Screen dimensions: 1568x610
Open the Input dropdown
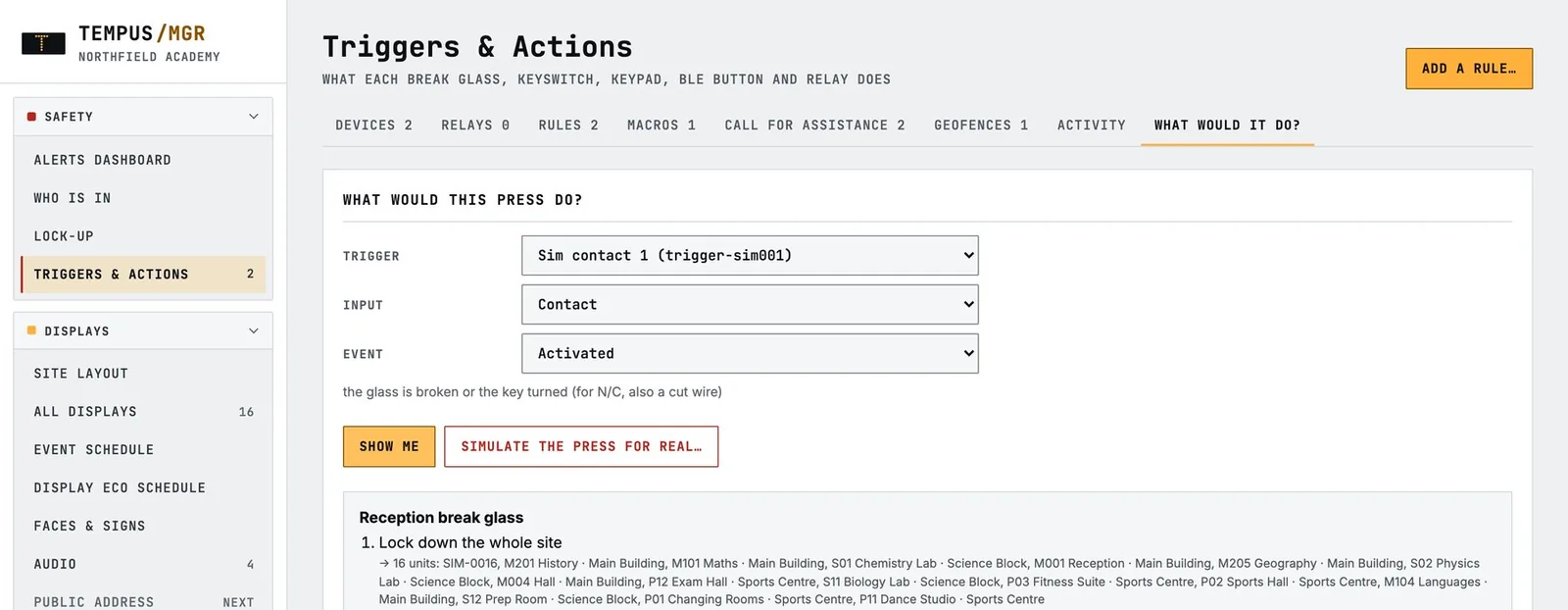[x=750, y=305]
